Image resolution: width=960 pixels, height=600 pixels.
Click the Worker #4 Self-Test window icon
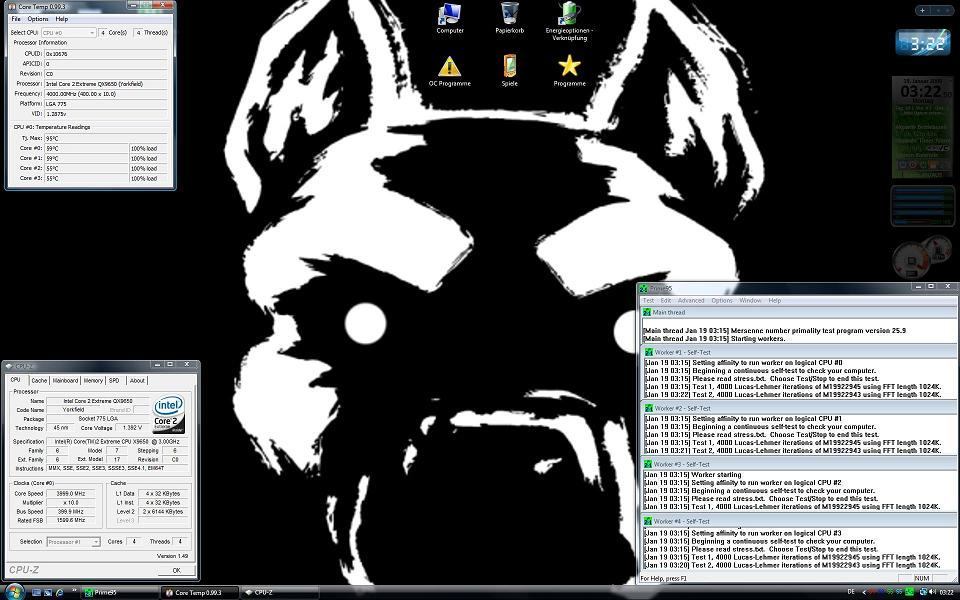649,522
